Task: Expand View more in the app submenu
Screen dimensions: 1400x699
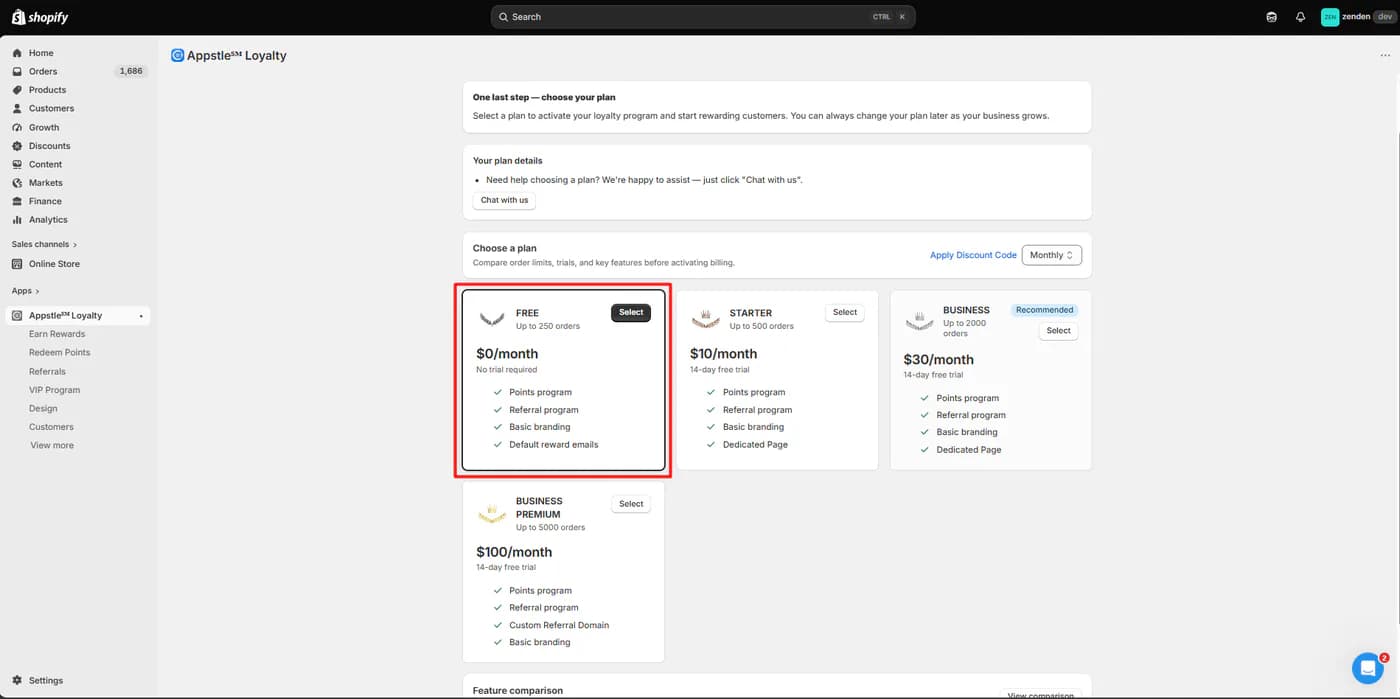Action: pyautogui.click(x=52, y=445)
